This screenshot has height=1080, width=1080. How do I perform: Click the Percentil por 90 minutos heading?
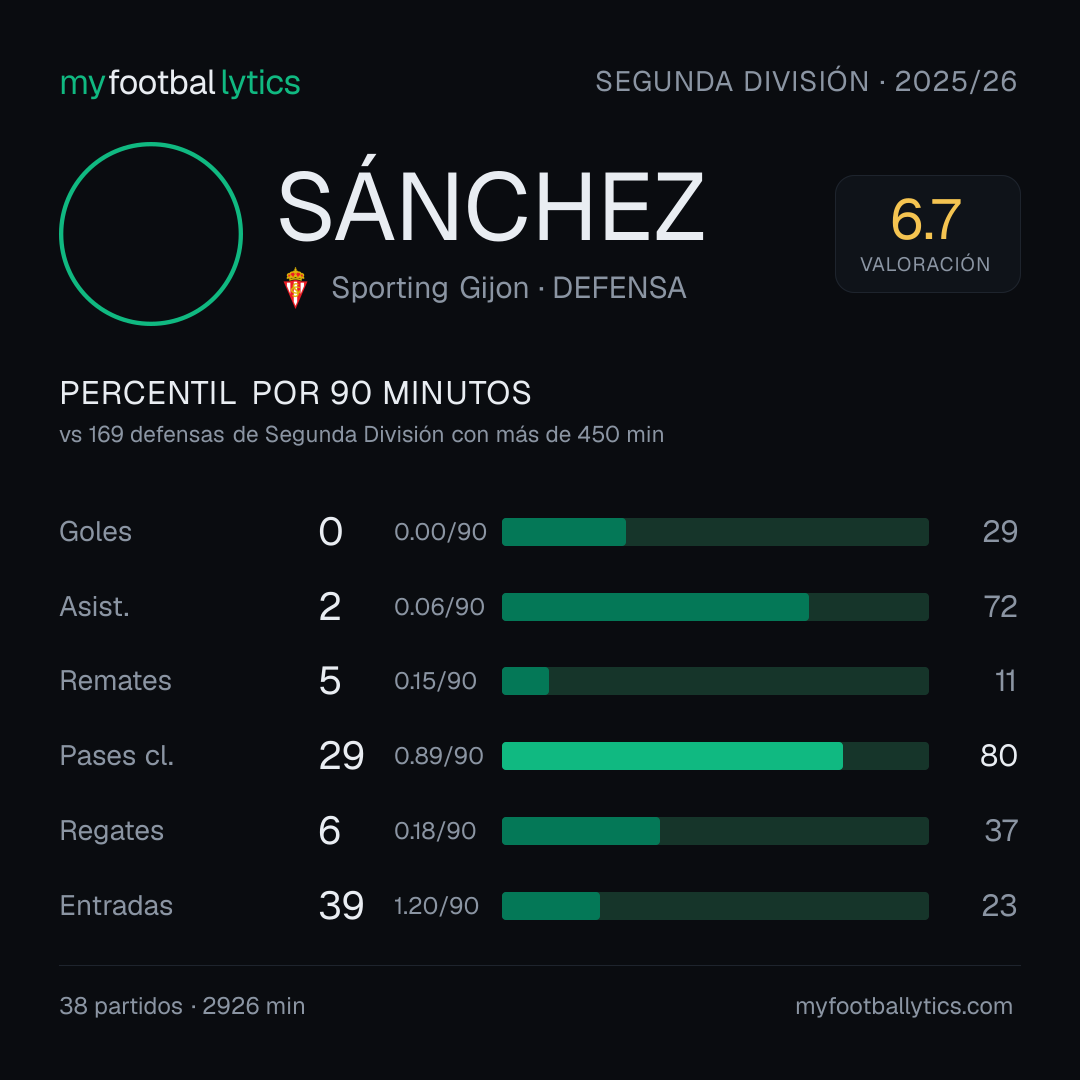[x=295, y=393]
